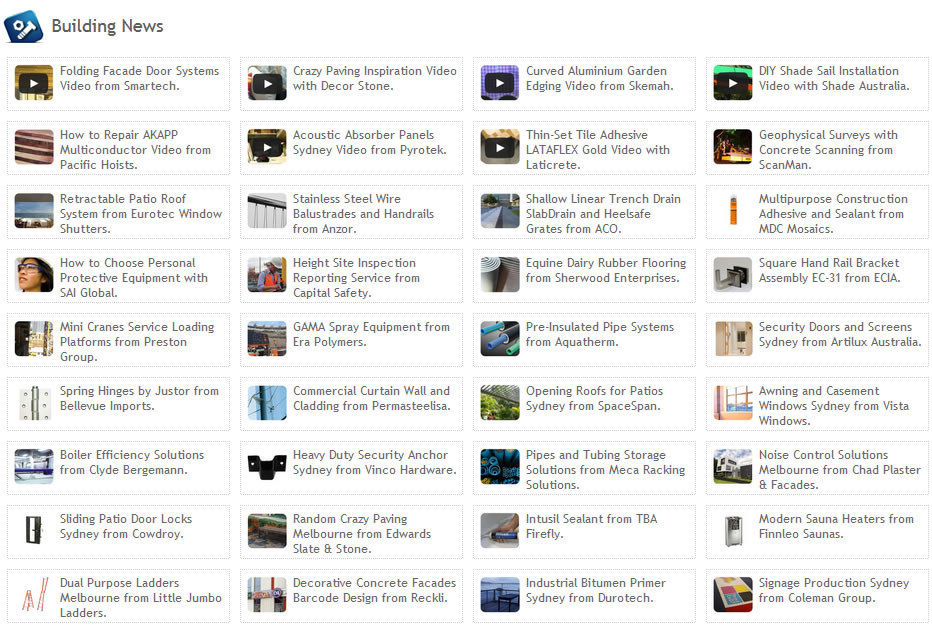Open 'Commercial Curtain Wall and Cladding' link text
932x635 pixels.
[x=372, y=398]
